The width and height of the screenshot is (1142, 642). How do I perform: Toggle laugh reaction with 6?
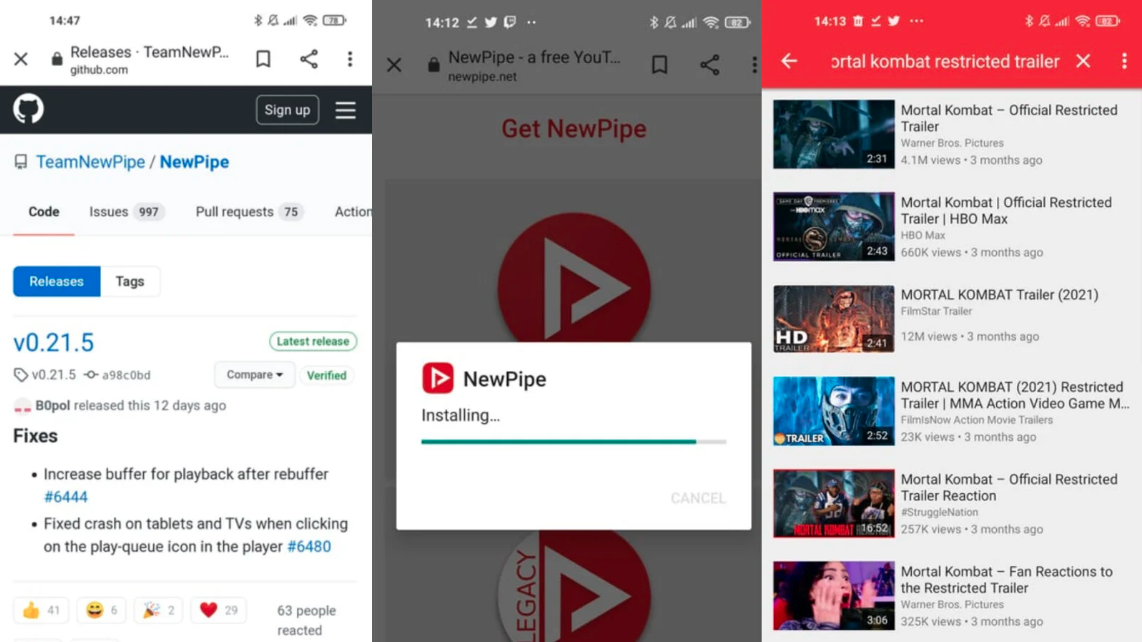tap(101, 610)
